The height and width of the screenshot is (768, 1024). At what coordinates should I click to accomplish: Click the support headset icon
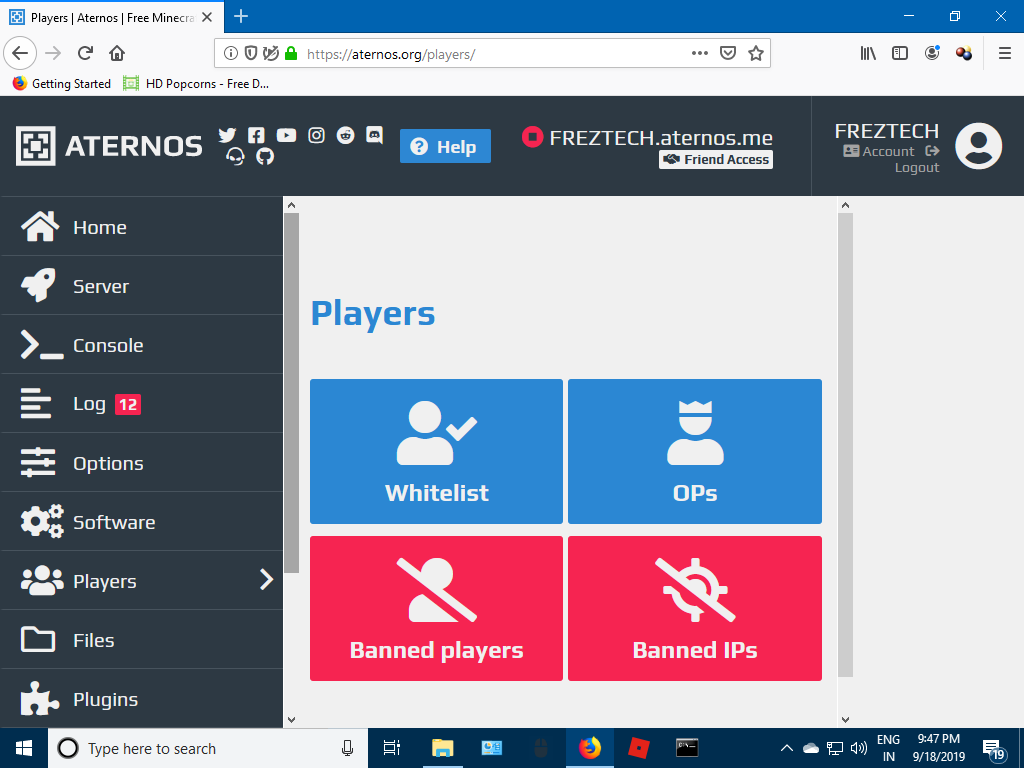coord(235,156)
